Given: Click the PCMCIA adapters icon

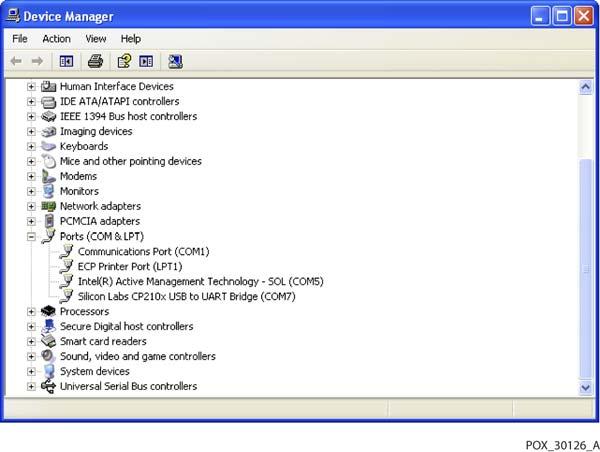Looking at the screenshot, I should [x=49, y=221].
